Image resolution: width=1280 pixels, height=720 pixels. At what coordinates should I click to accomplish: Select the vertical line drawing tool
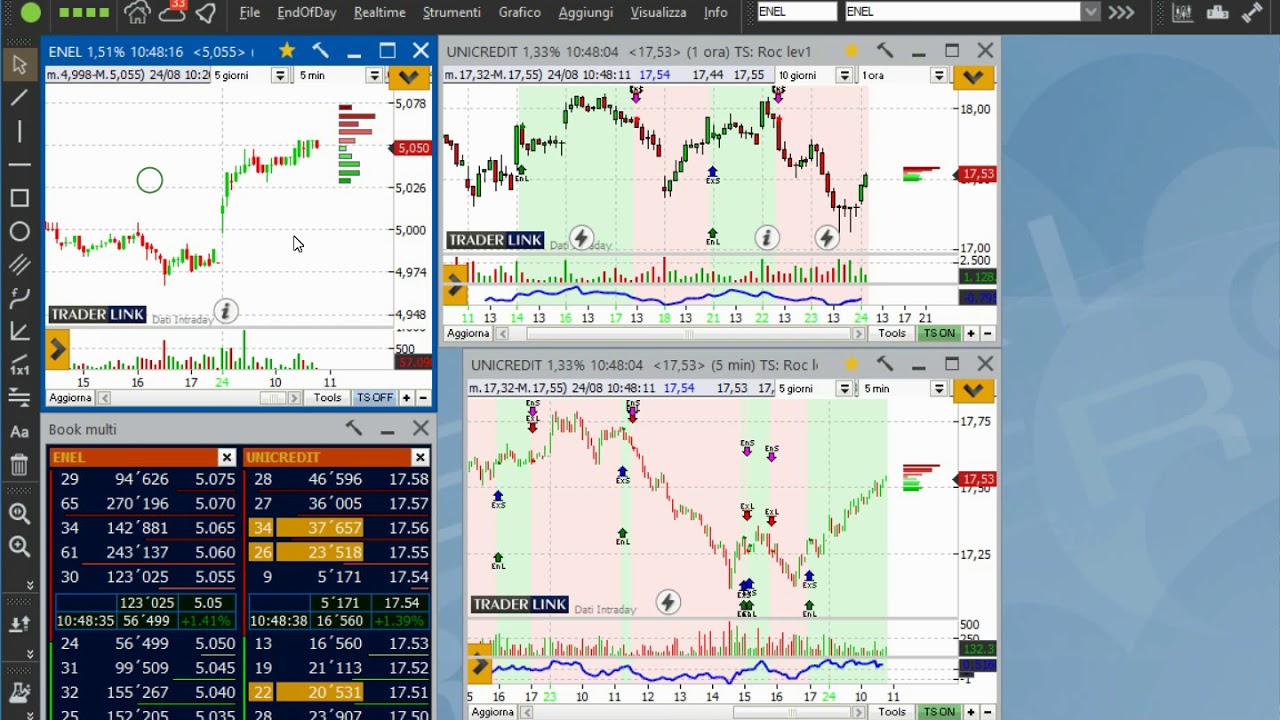(19, 131)
